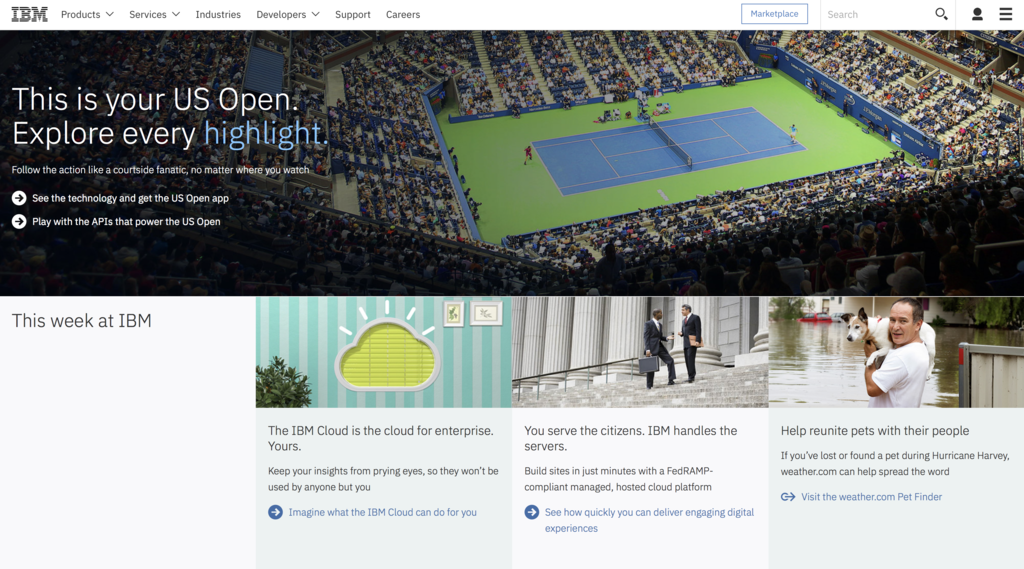The width and height of the screenshot is (1024, 569).
Task: Click the IBM logo
Action: point(29,14)
